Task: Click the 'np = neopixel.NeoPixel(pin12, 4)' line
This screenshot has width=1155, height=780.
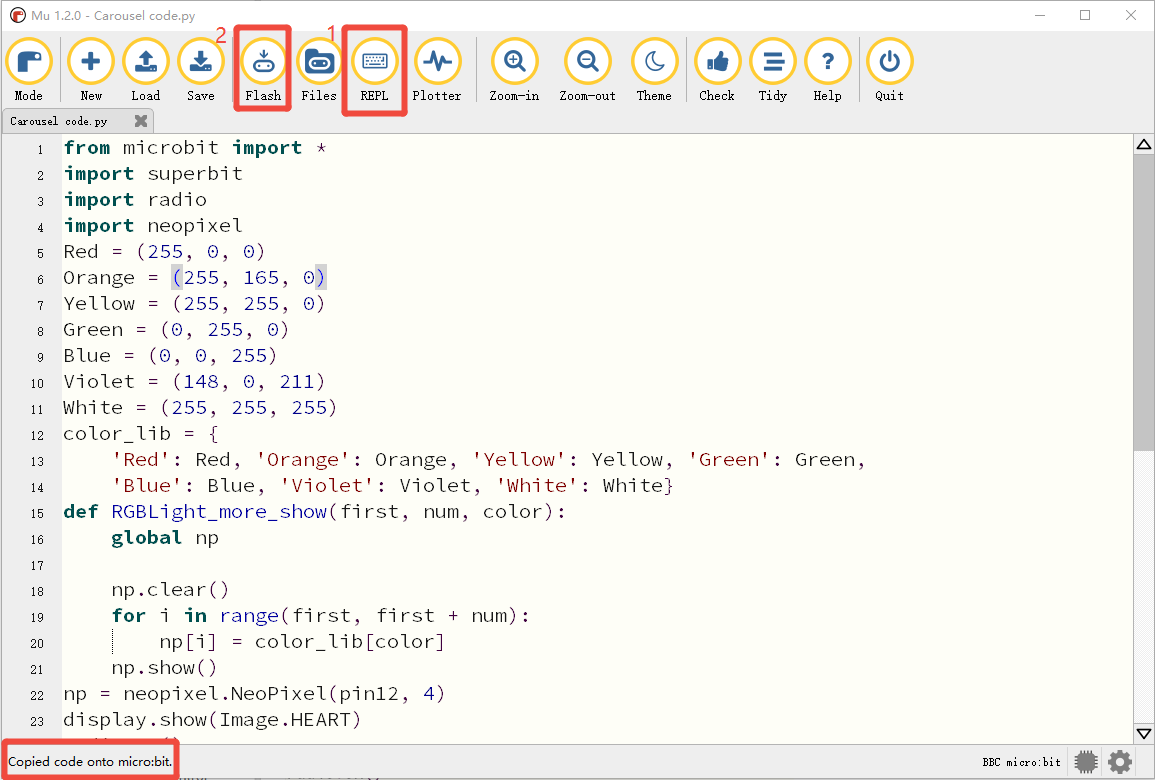Action: coord(254,694)
